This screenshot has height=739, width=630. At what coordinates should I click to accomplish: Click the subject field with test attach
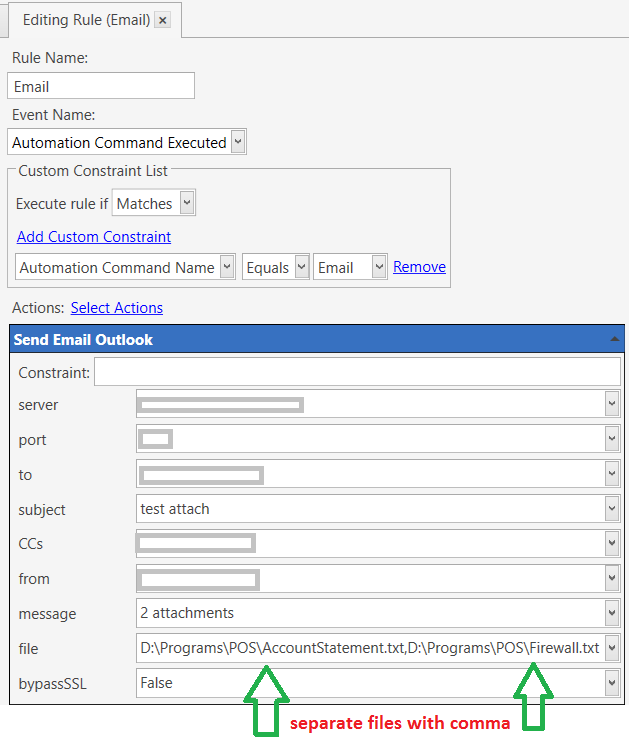[370, 509]
